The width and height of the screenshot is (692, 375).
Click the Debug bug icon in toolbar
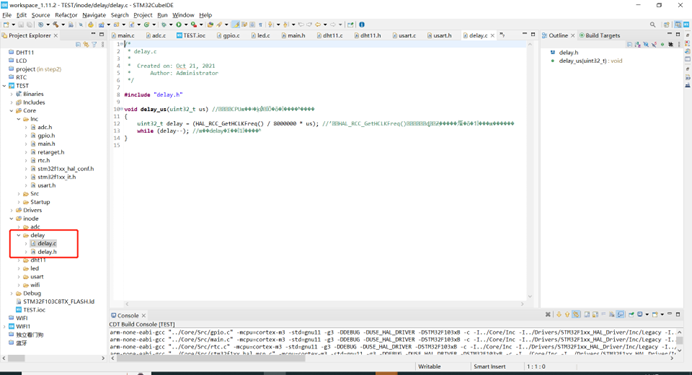[164, 25]
